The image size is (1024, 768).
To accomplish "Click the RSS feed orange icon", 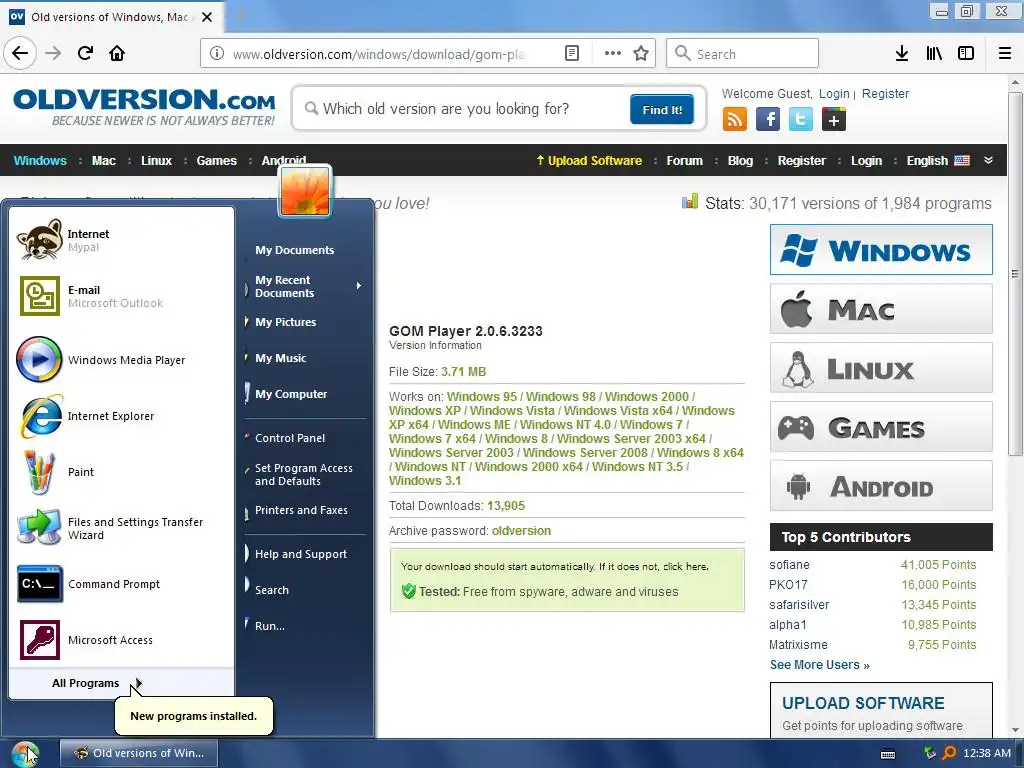I will pos(735,120).
